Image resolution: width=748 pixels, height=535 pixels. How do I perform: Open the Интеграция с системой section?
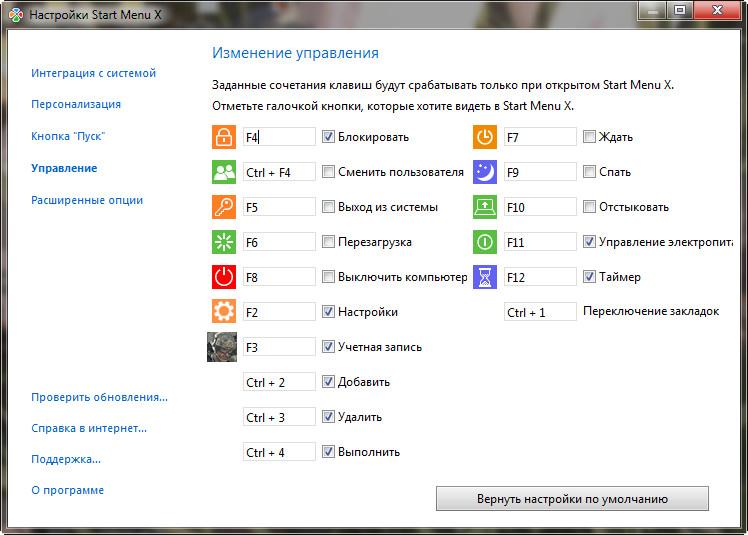94,73
